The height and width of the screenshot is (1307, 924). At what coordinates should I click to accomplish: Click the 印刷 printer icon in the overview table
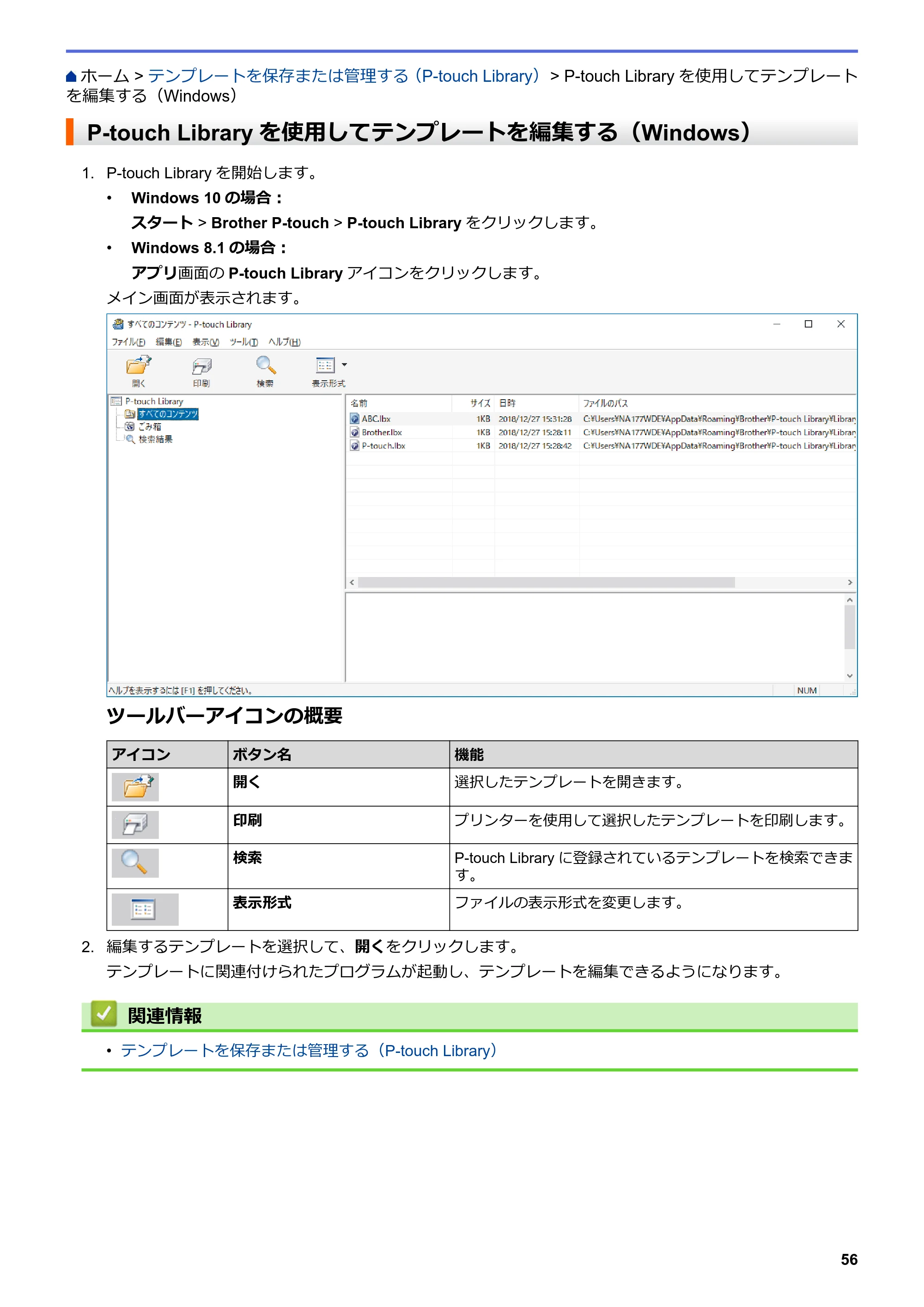135,824
